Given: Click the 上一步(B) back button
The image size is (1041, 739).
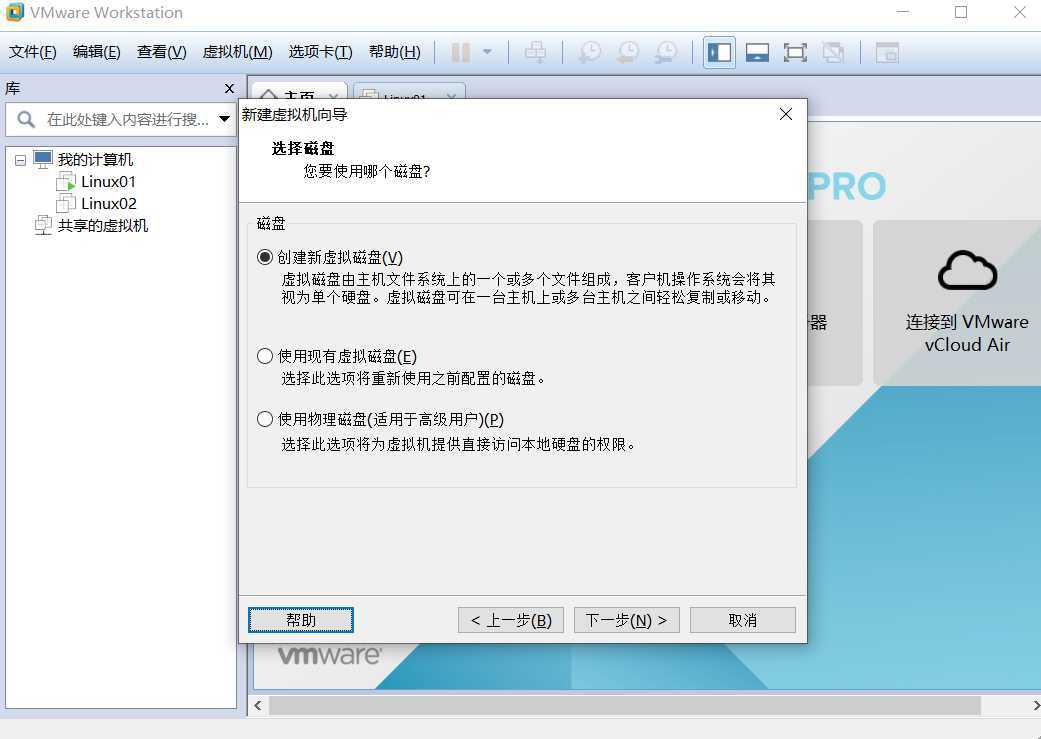Looking at the screenshot, I should click(x=511, y=620).
